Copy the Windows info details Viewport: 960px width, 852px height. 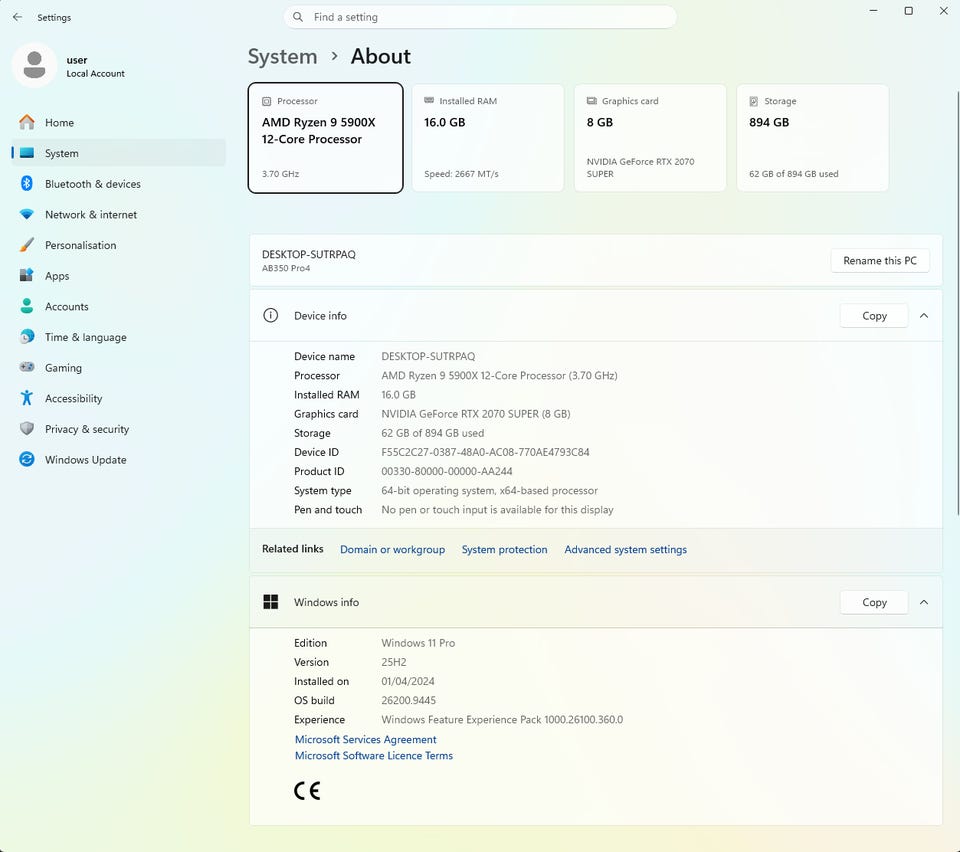click(x=874, y=602)
